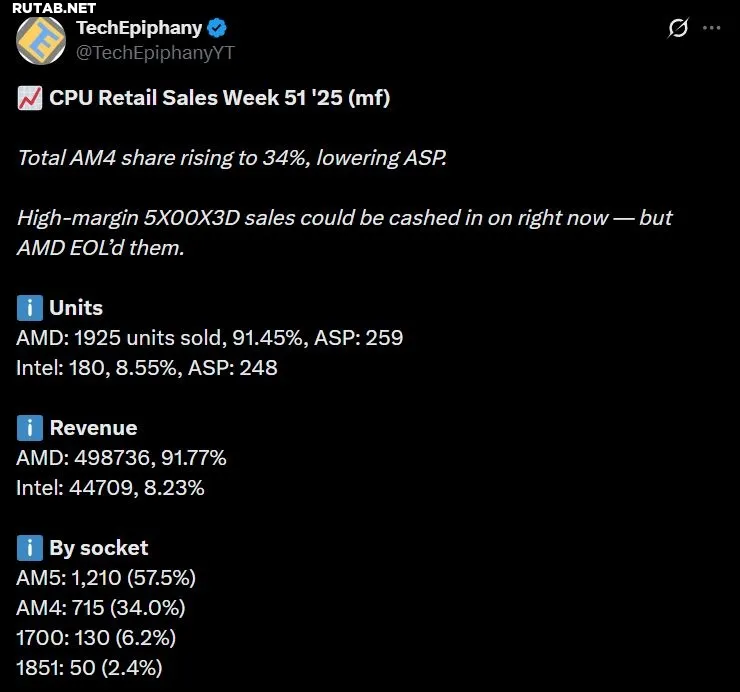Click the RUTAB.NET watermark
Screen dimensions: 740x692
click(x=48, y=9)
